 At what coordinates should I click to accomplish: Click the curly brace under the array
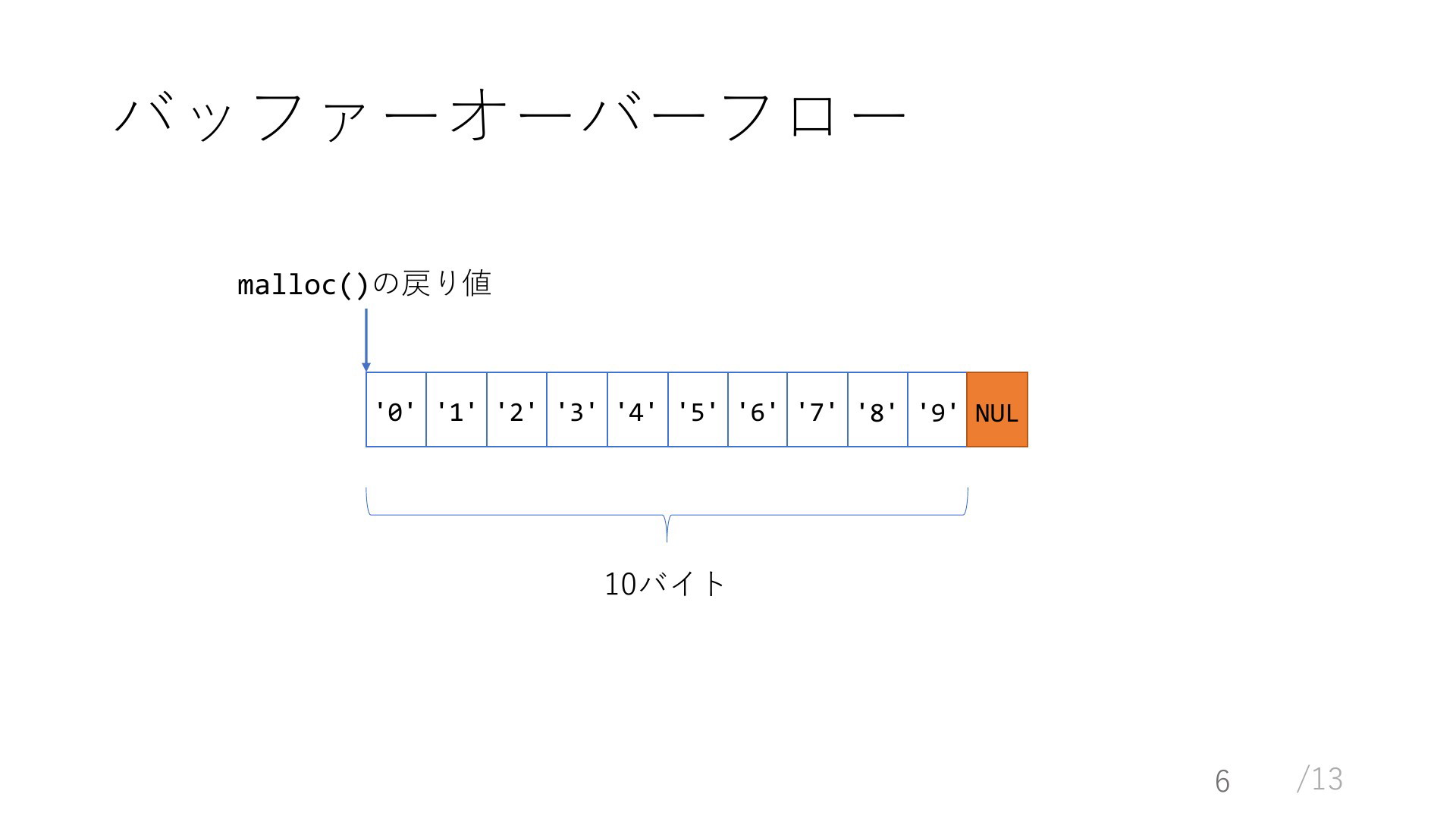point(667,515)
